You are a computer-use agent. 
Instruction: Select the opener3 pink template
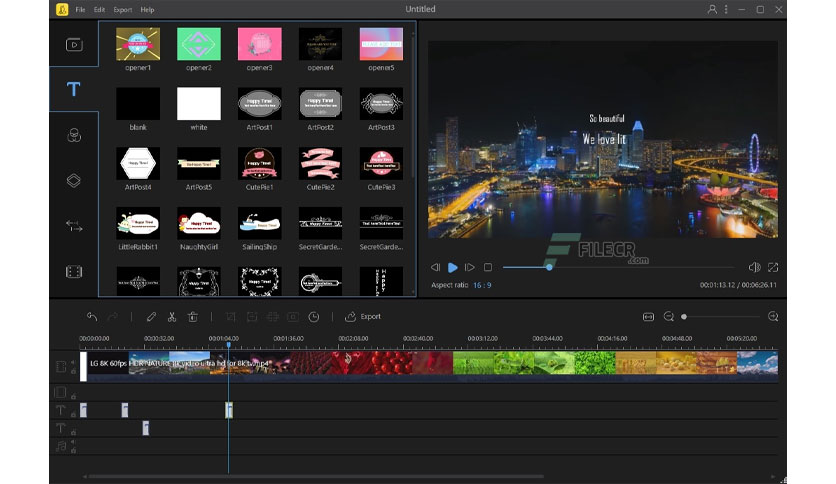pyautogui.click(x=260, y=44)
